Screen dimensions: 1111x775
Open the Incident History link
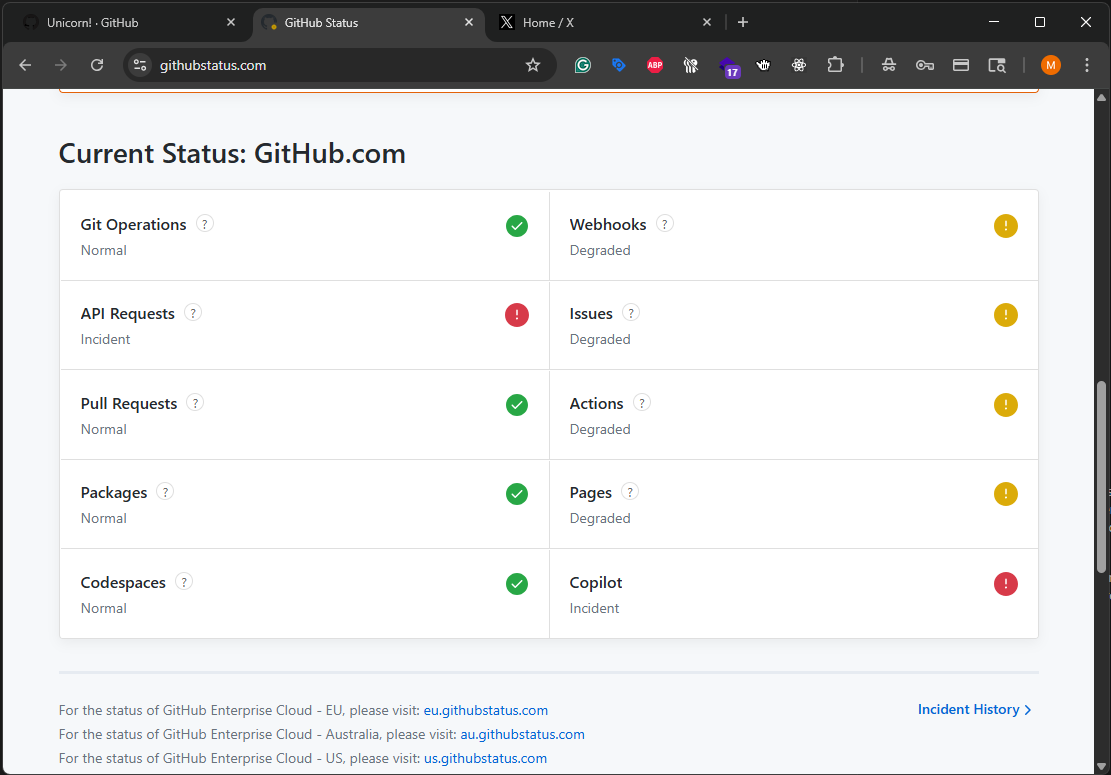[974, 709]
